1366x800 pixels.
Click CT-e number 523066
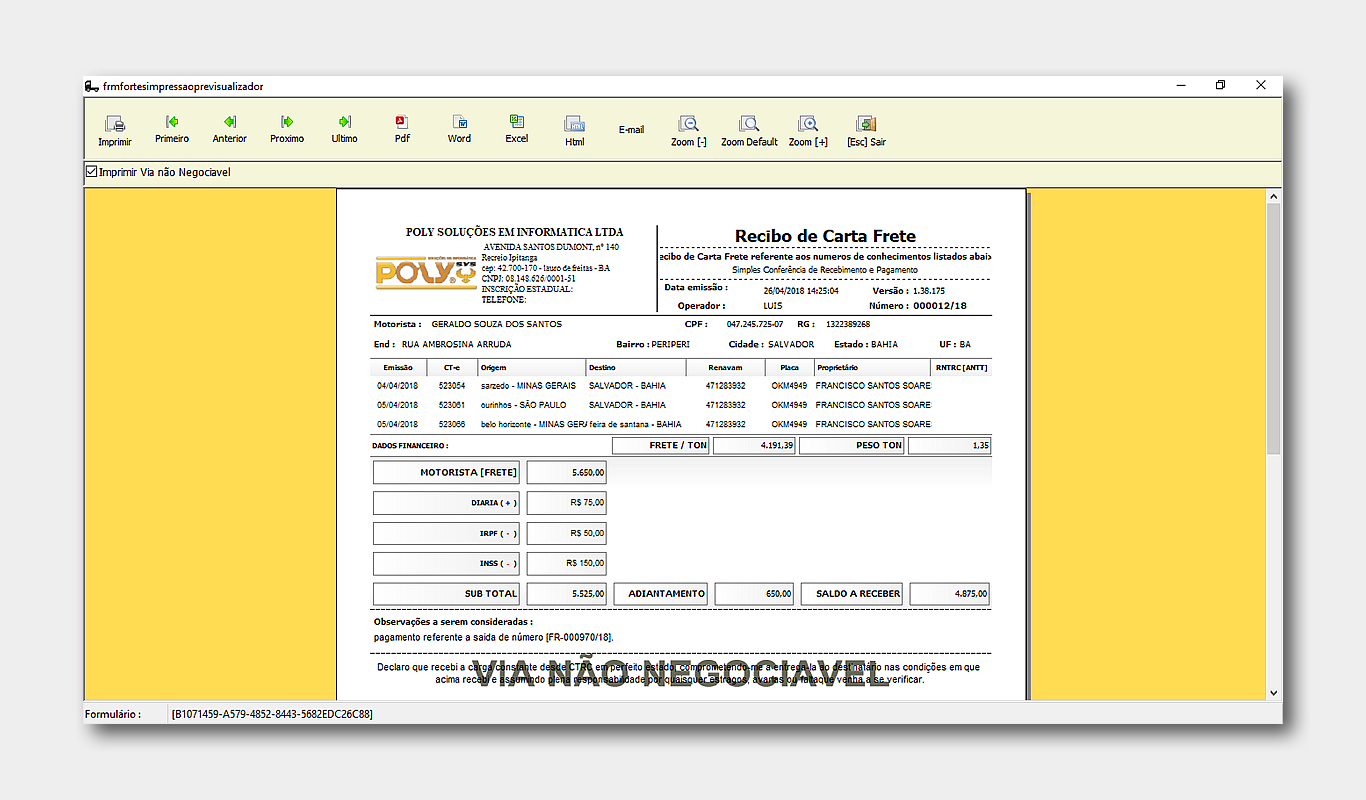pos(451,424)
